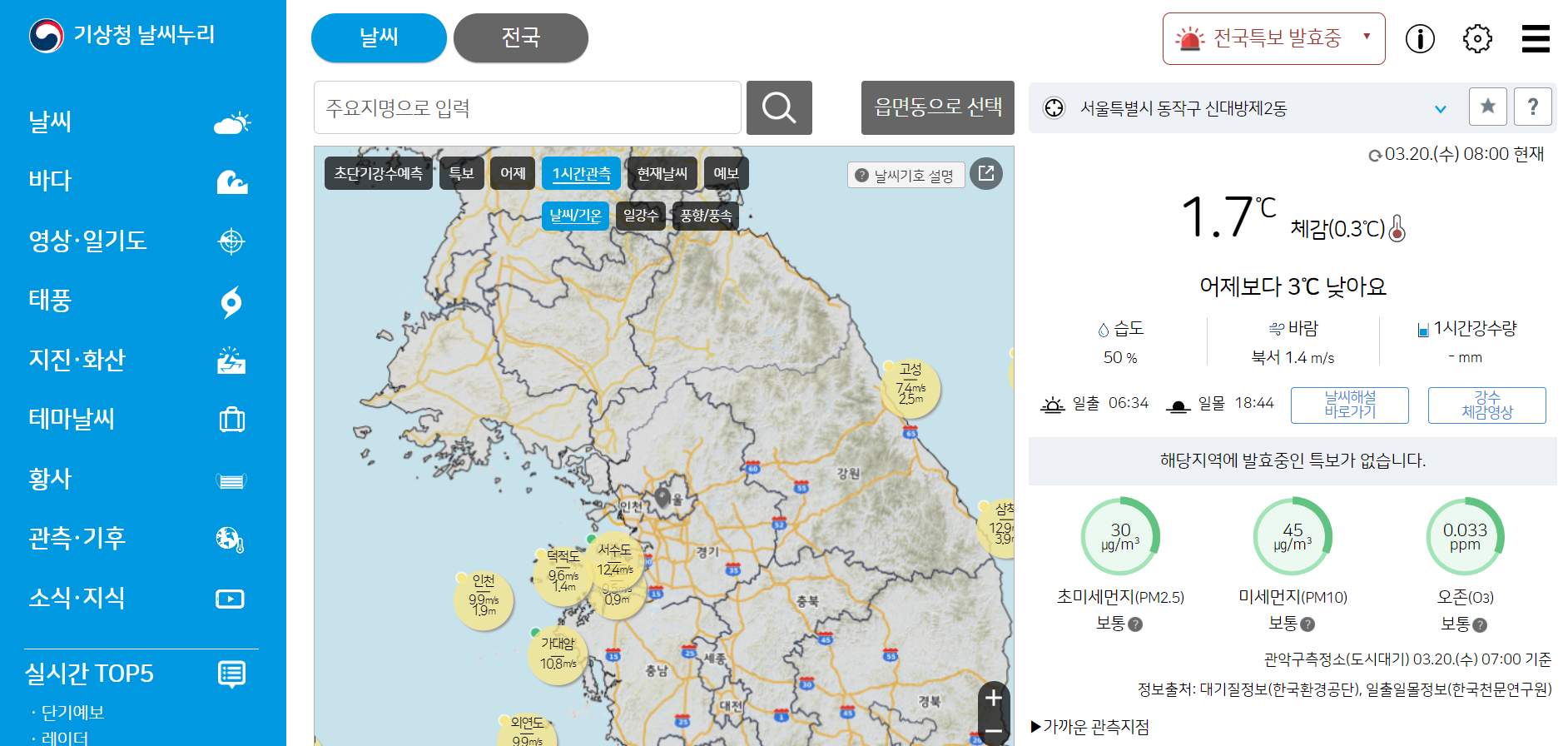Open map in new window icon
Image resolution: width=1568 pixels, height=746 pixels.
pos(986,173)
